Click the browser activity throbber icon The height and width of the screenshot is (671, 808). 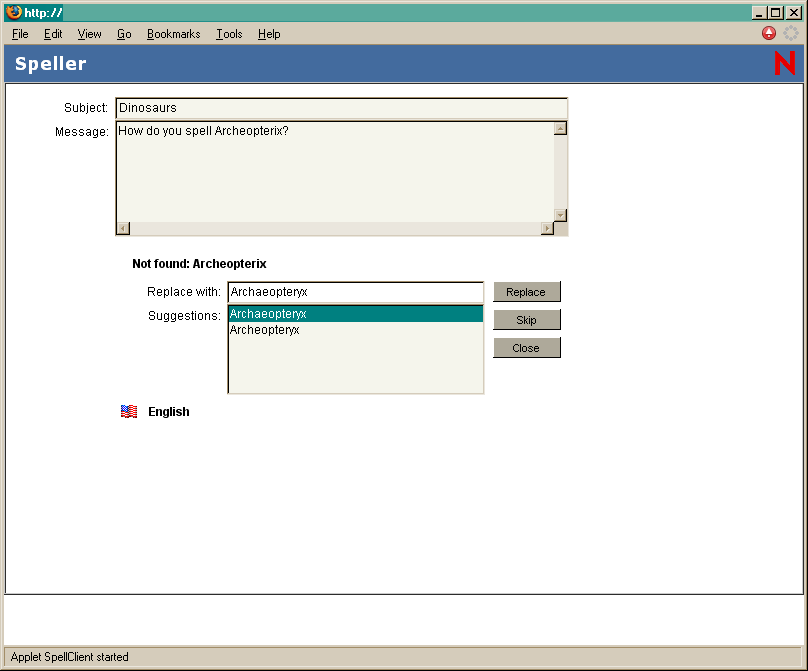pyautogui.click(x=790, y=33)
